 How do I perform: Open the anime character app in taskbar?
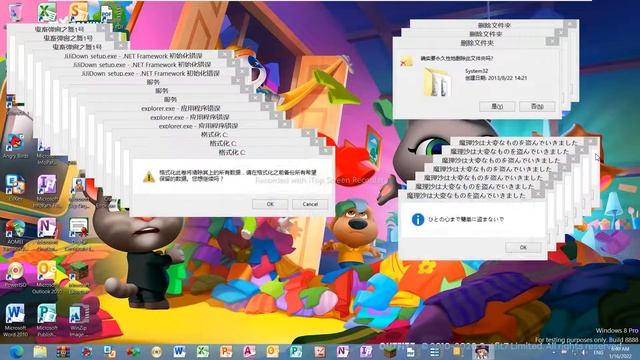pyautogui.click(x=482, y=351)
